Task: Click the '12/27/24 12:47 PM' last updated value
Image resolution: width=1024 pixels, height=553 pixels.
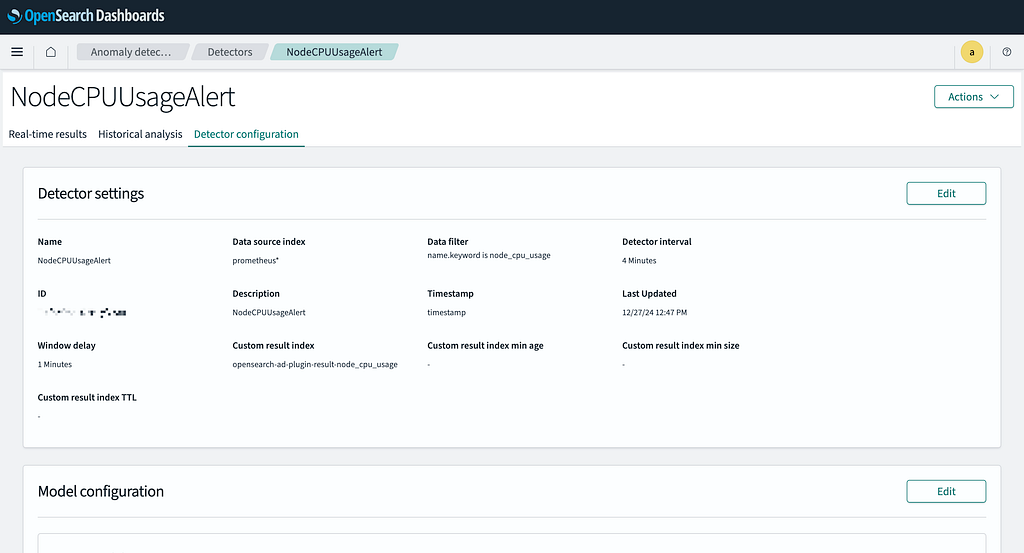Action: (654, 313)
